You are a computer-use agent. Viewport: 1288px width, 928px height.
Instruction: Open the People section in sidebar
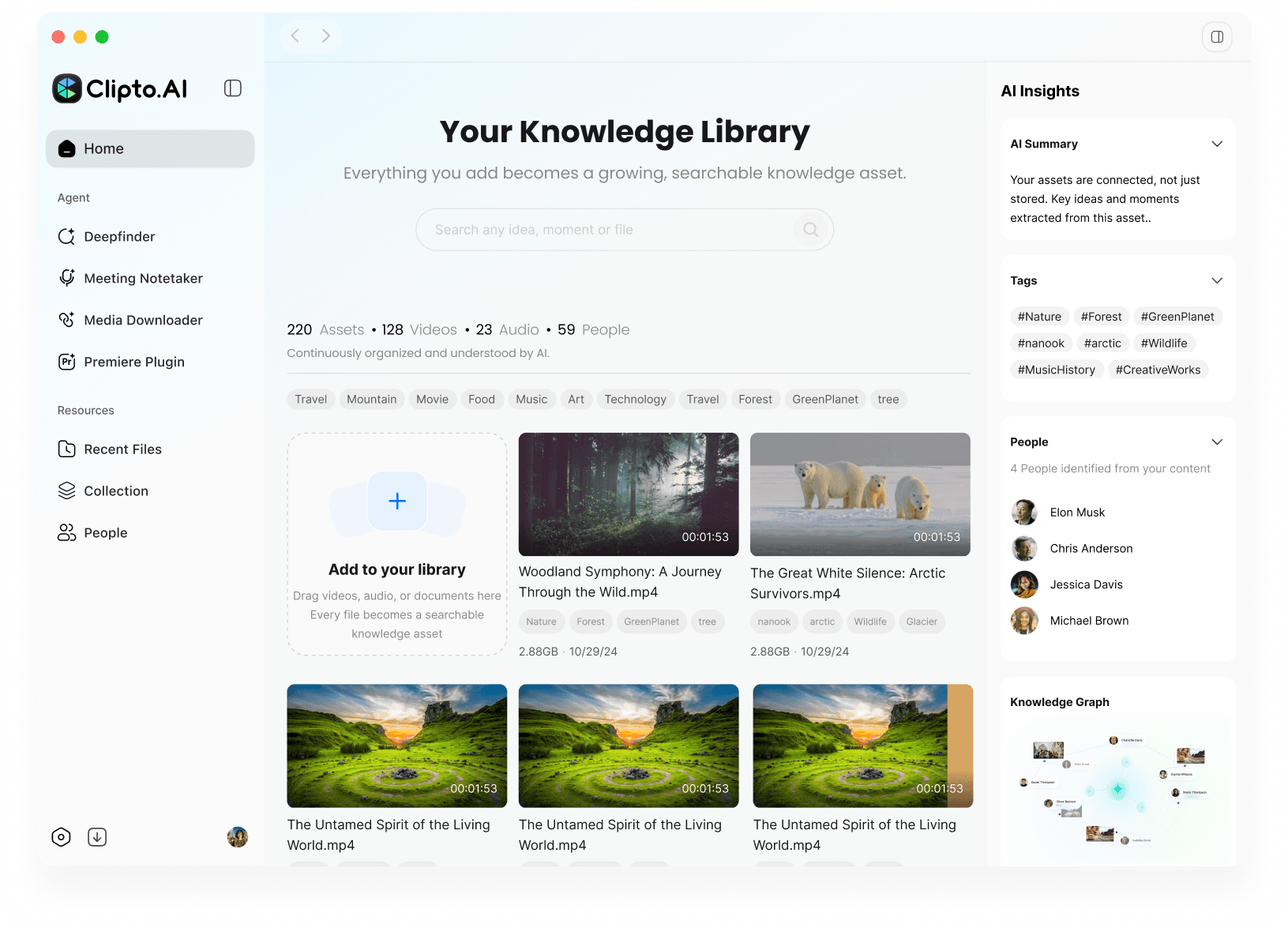(105, 532)
